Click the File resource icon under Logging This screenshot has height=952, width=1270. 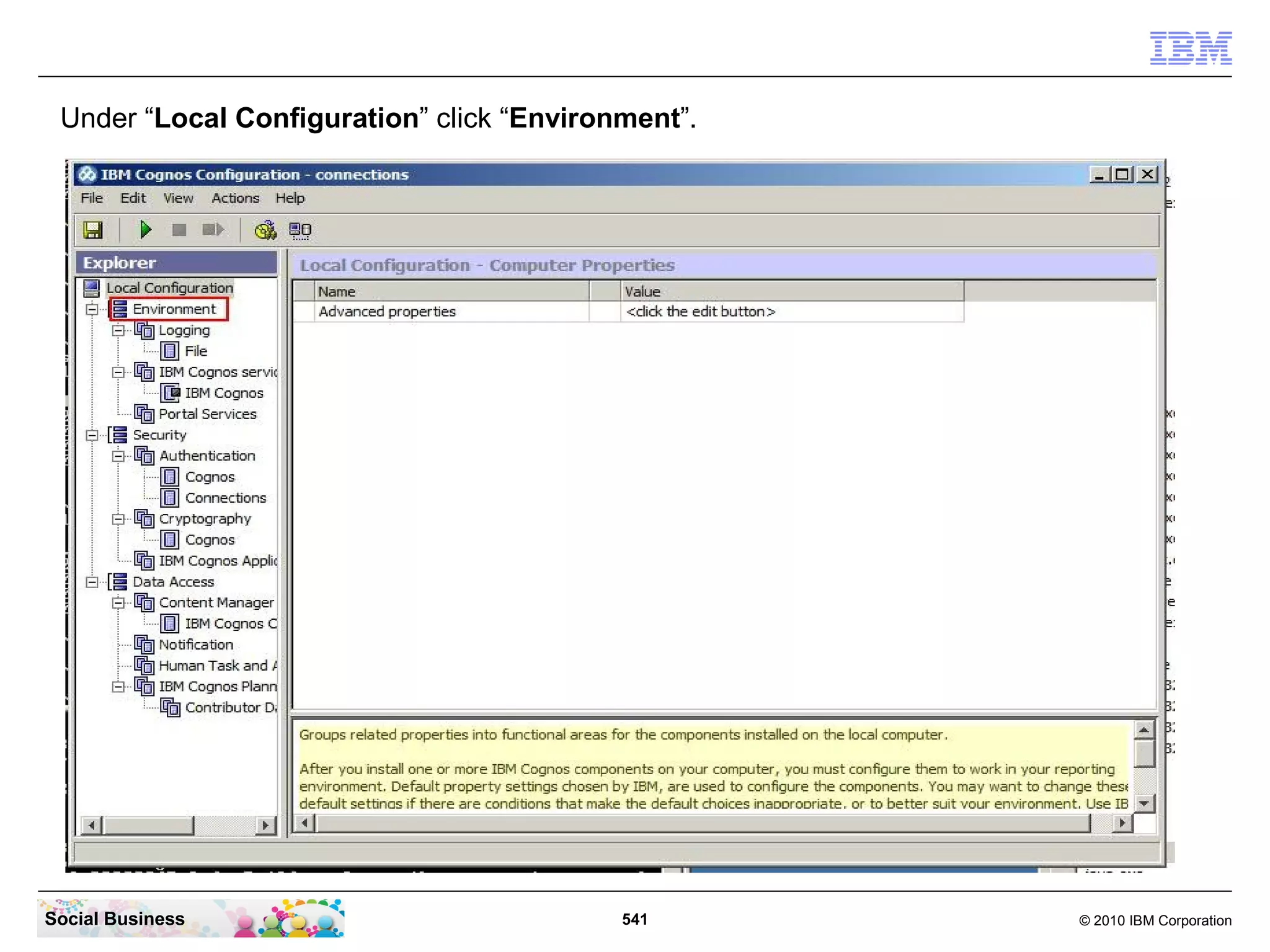click(170, 351)
